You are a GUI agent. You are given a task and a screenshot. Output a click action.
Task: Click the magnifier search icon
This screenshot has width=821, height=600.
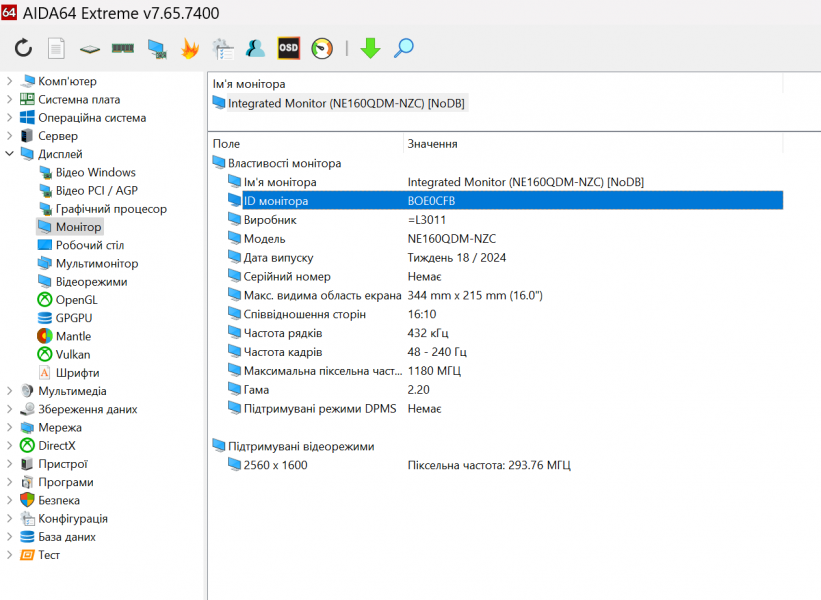[x=404, y=48]
